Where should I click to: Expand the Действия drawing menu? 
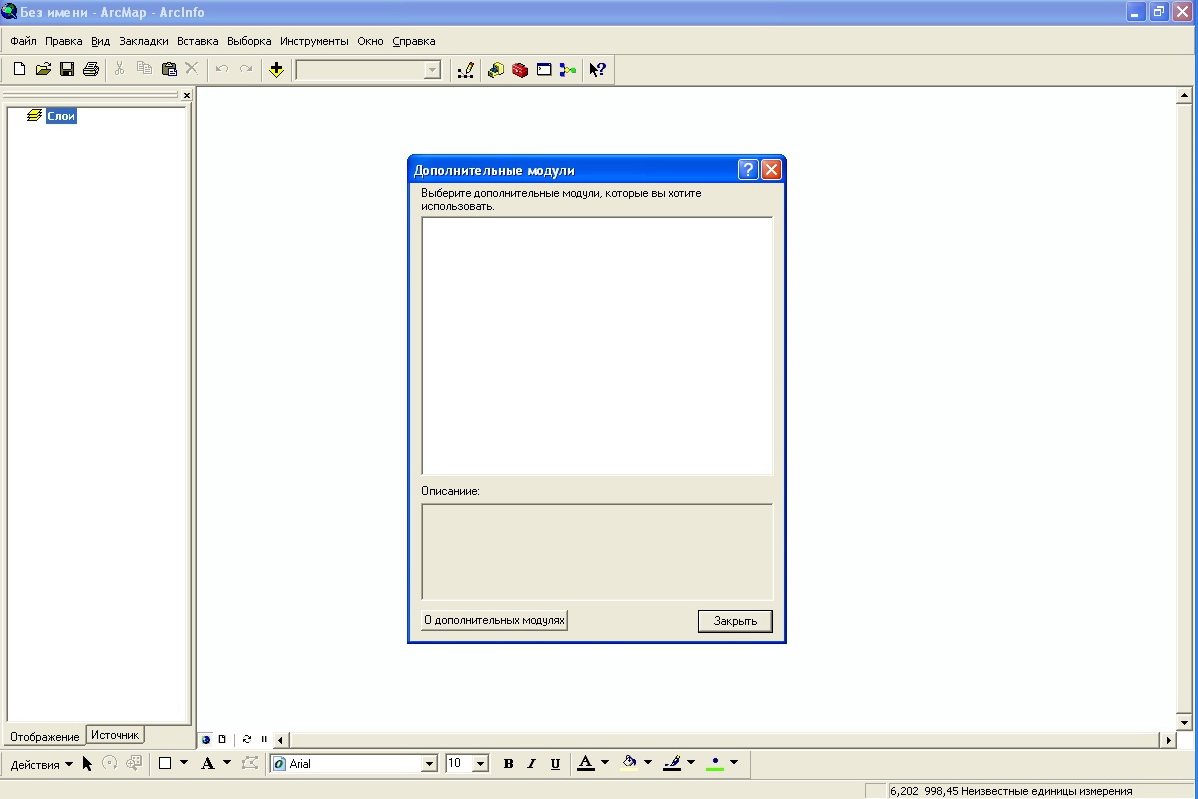(41, 764)
